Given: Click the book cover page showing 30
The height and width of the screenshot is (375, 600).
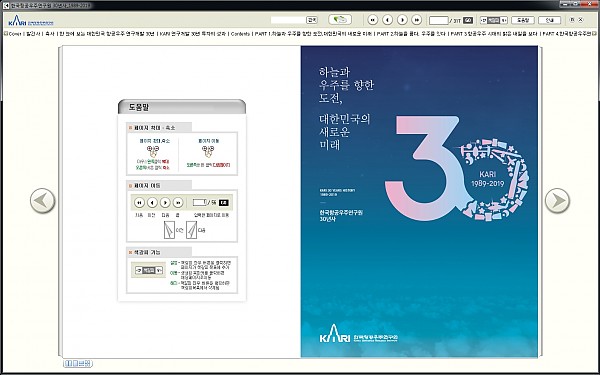Looking at the screenshot, I should point(419,202).
